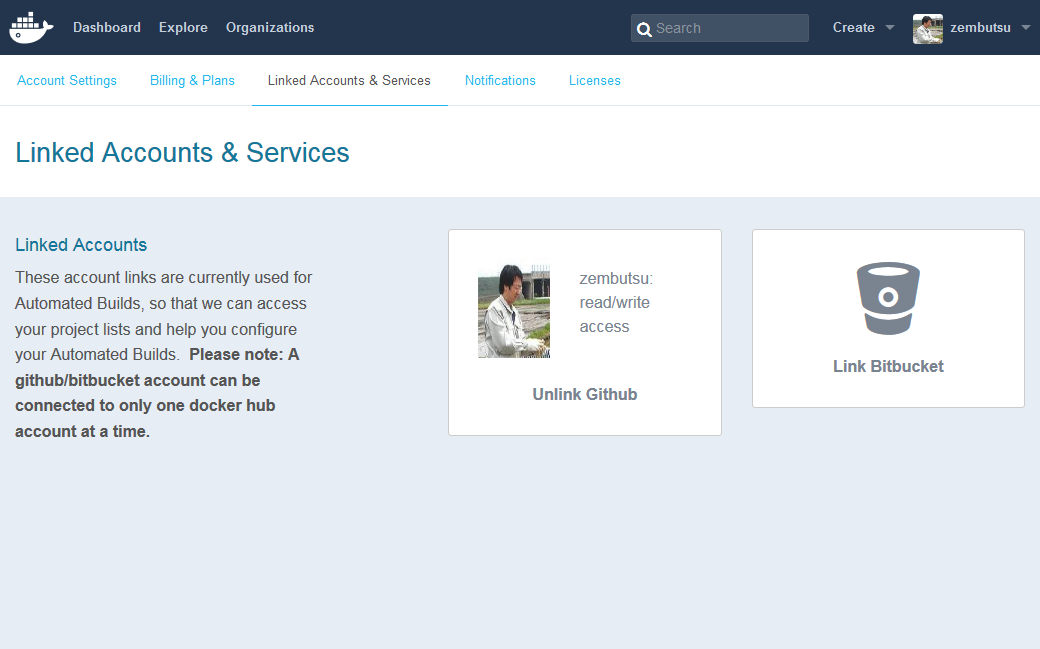Viewport: 1040px width, 649px height.
Task: Click the 'Linked Accounts' section heading
Action: 81,245
